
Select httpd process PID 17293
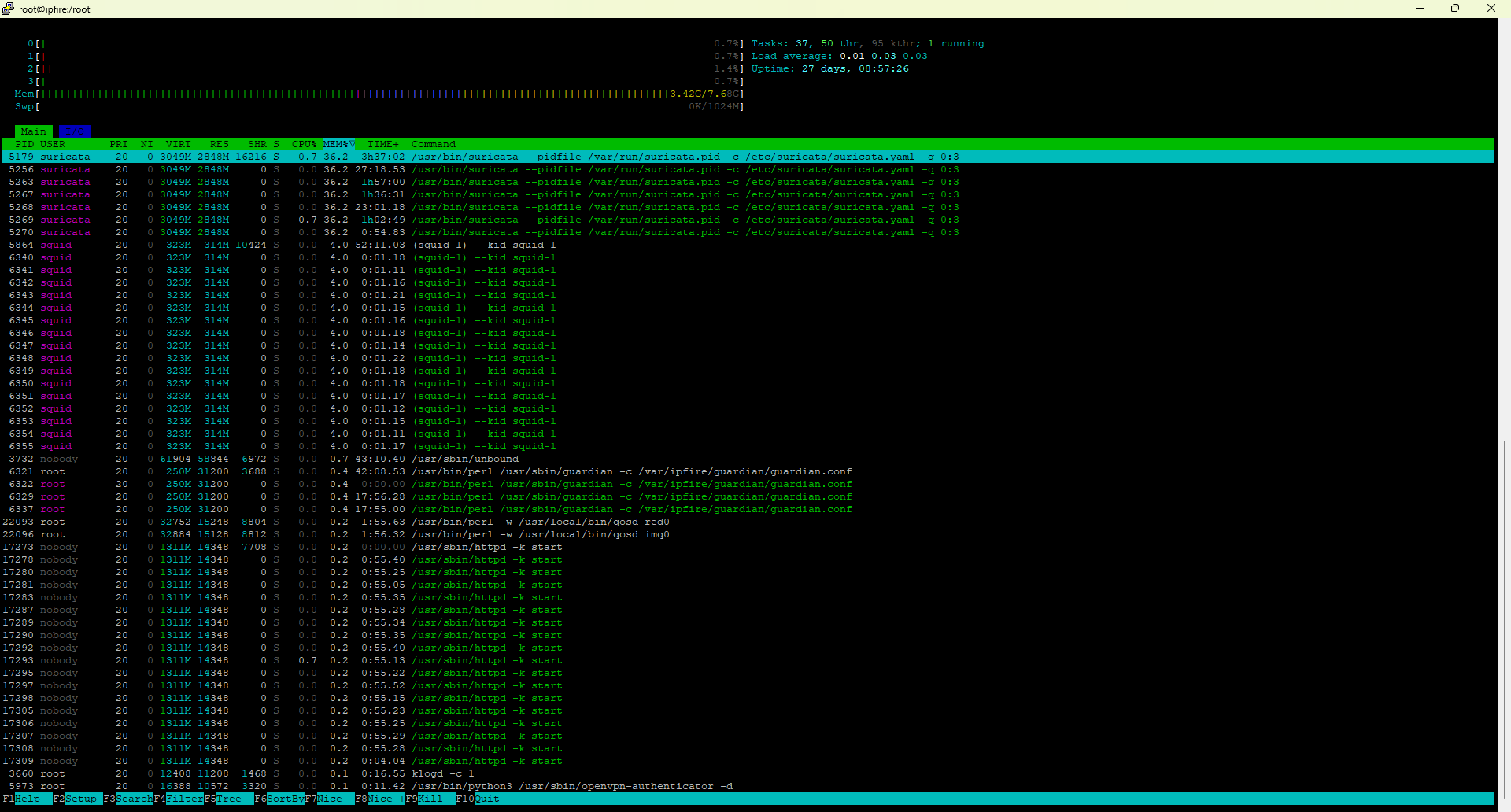tap(748, 660)
